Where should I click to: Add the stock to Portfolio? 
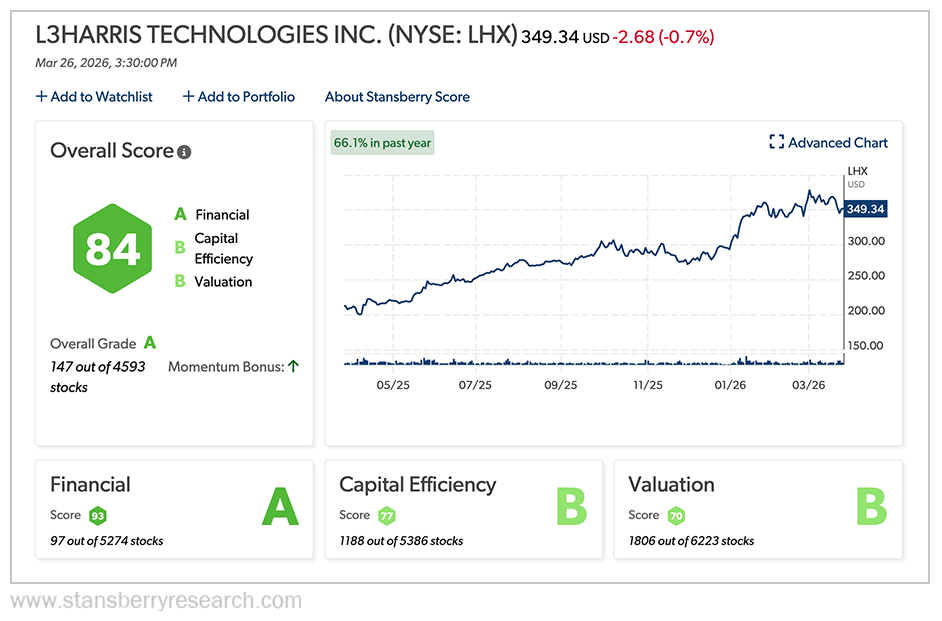[238, 97]
